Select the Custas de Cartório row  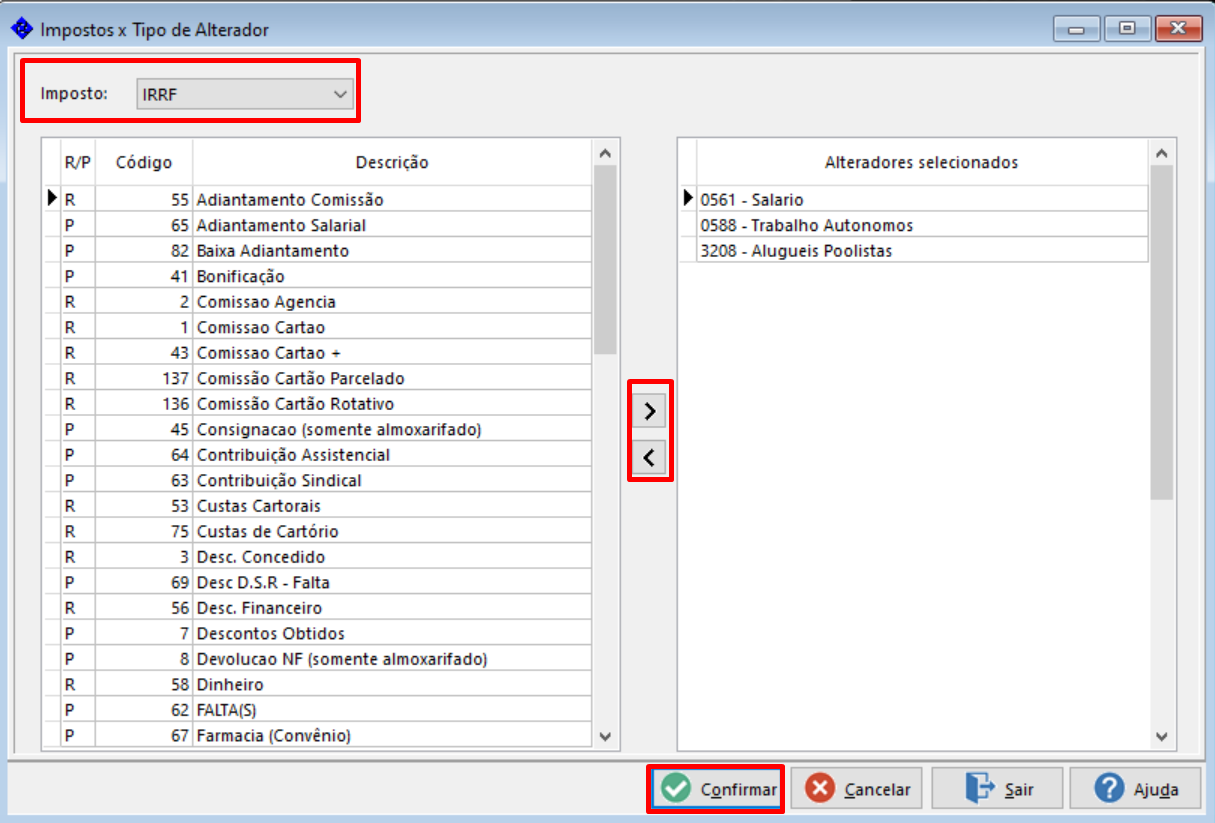[x=318, y=531]
